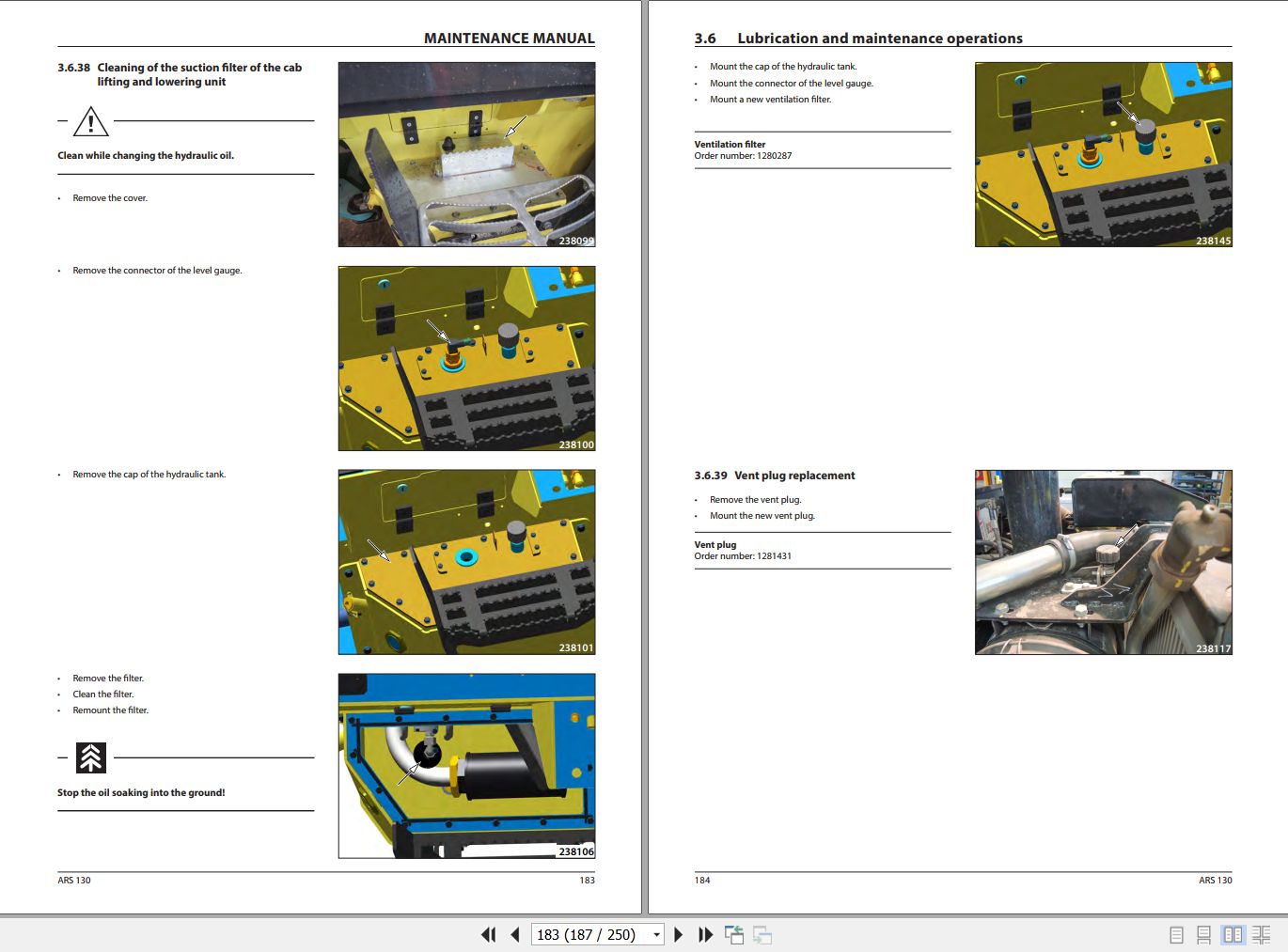Screen dimensions: 1288x952
Task: Activate the continuous facing layout mode
Action: pos(1261,934)
